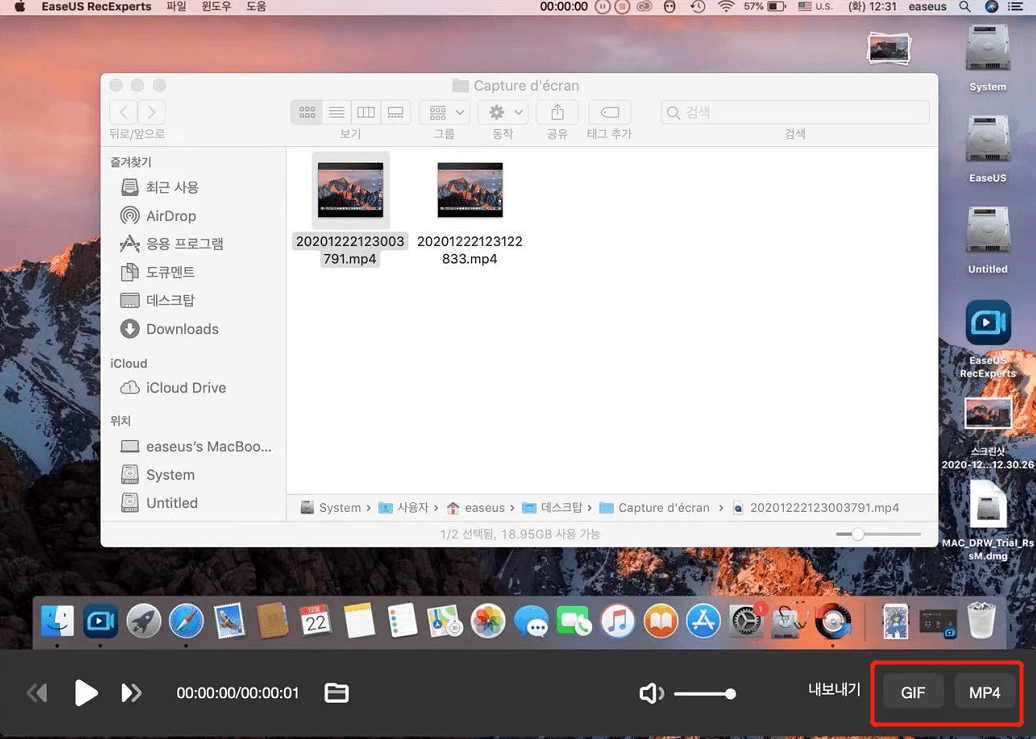The width and height of the screenshot is (1036, 739).
Task: Open the 윈도우 menu in menu bar
Action: 216,7
